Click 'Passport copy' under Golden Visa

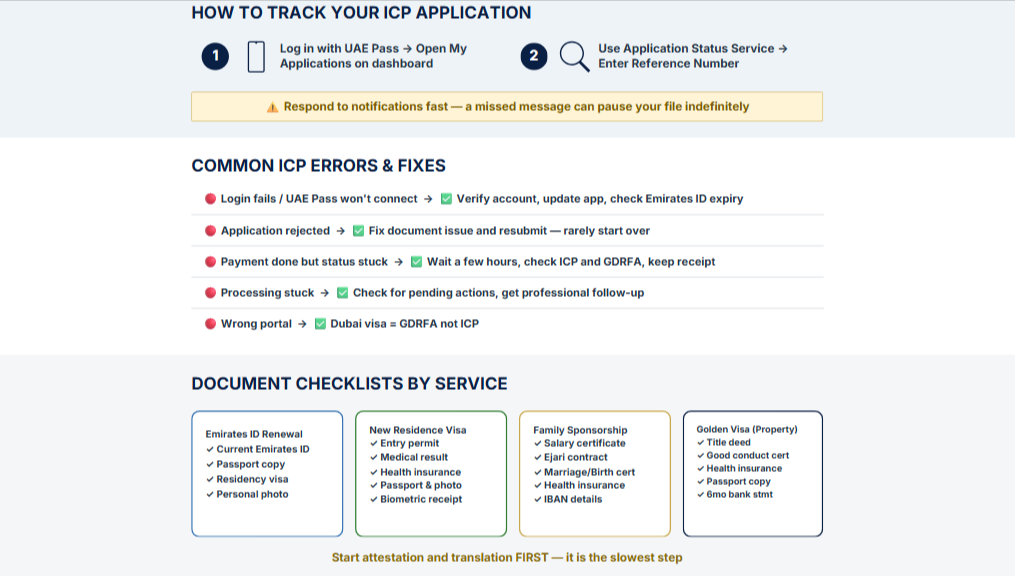(739, 482)
